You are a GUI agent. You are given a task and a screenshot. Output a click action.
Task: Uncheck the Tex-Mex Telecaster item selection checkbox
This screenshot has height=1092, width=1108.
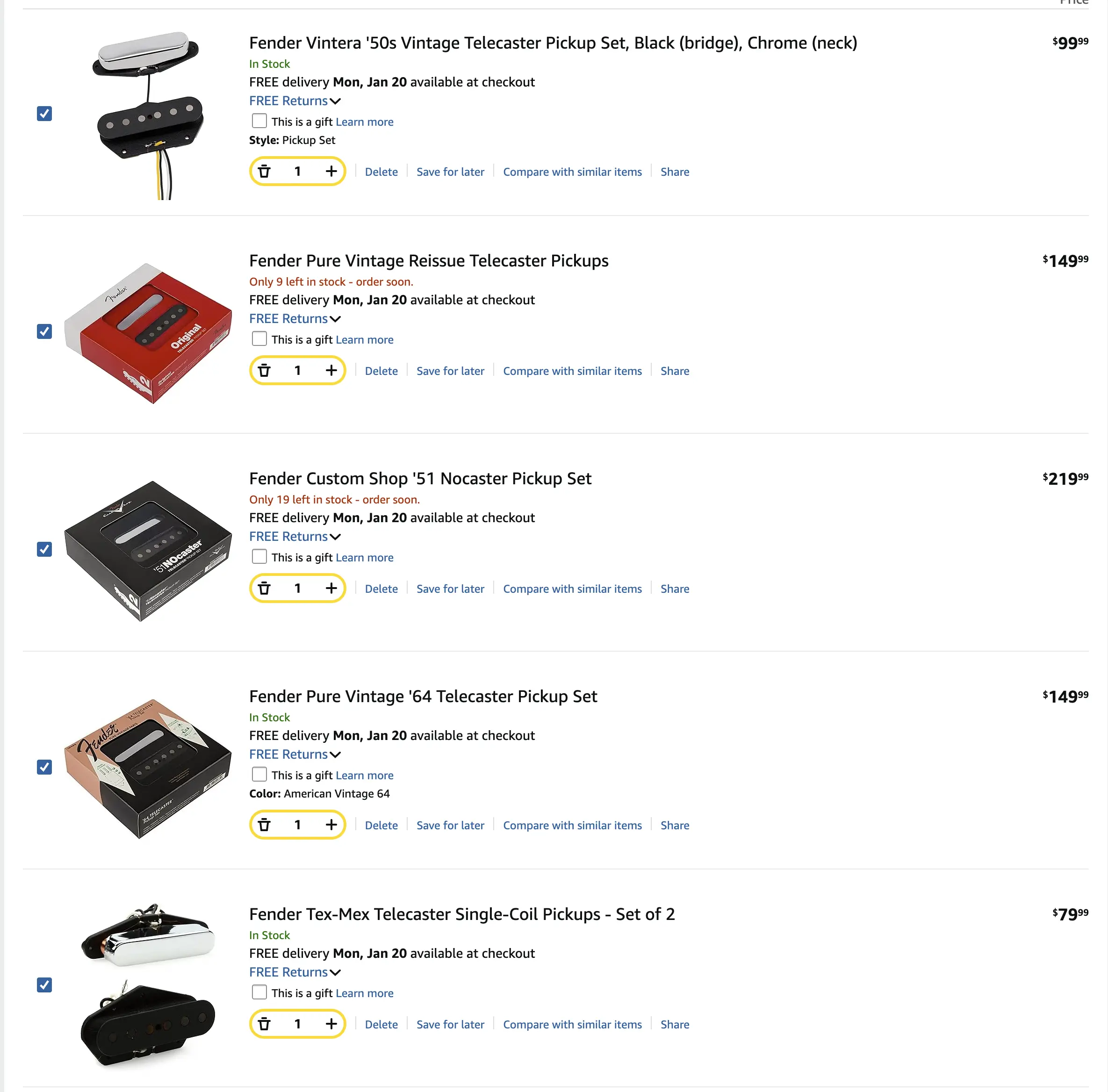tap(44, 985)
